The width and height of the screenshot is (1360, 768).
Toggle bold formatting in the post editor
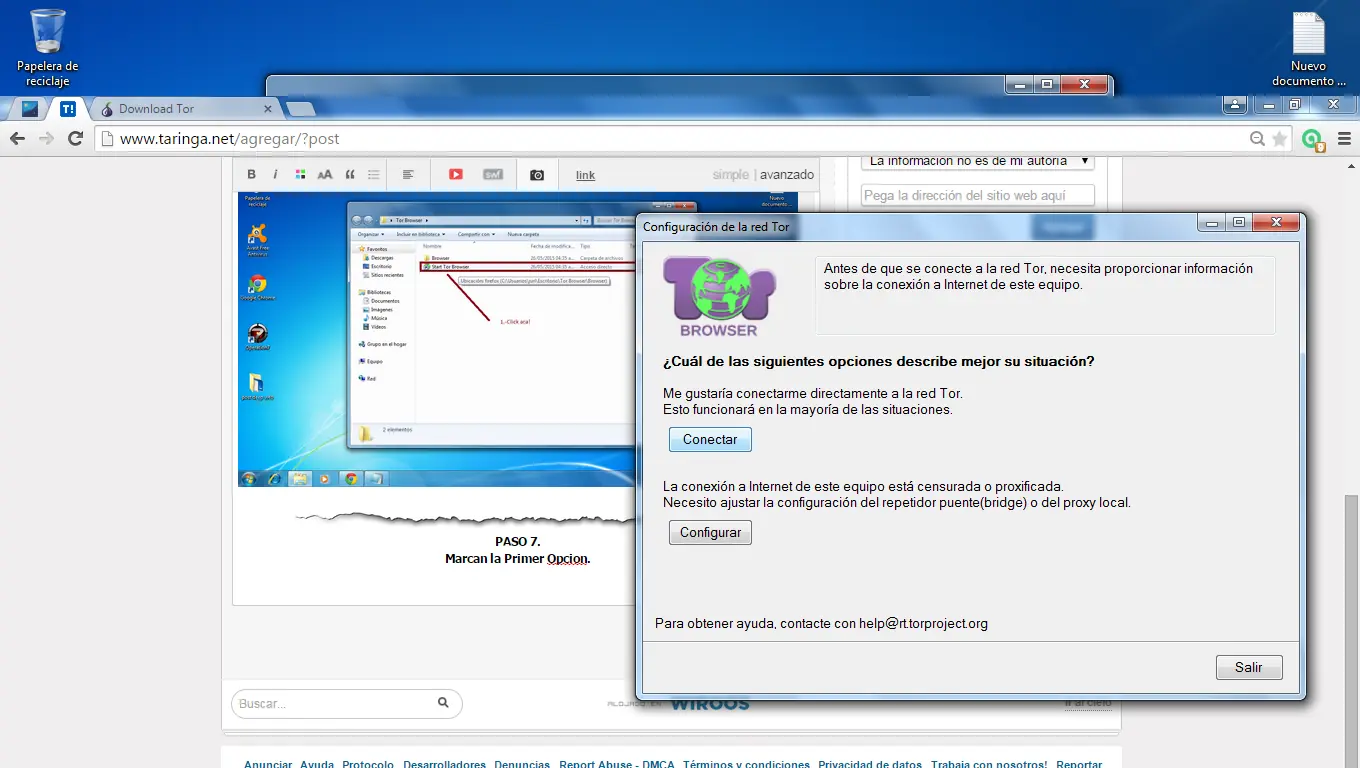(252, 175)
